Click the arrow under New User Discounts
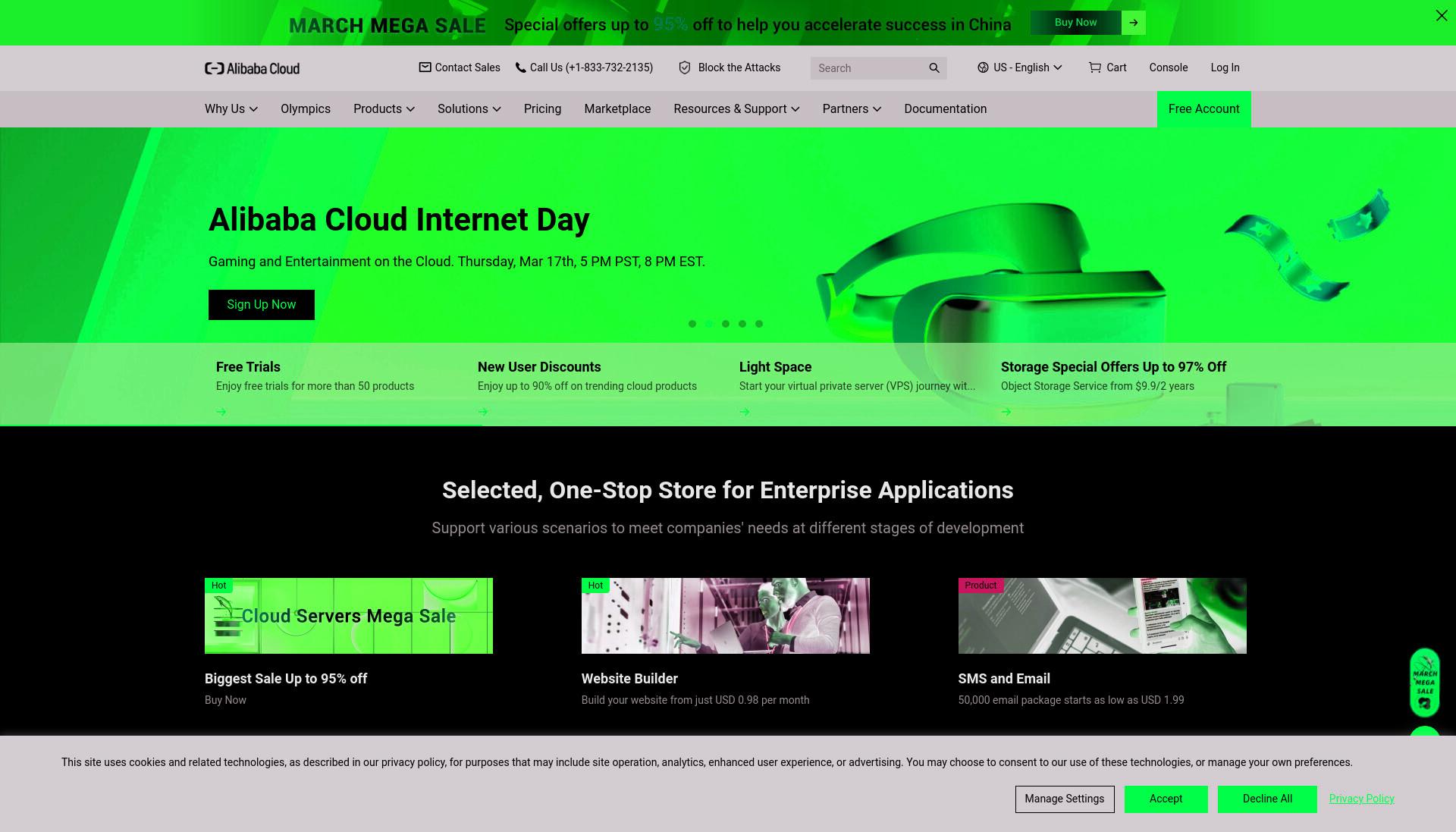Screen dimensions: 1456x832 pos(482,412)
